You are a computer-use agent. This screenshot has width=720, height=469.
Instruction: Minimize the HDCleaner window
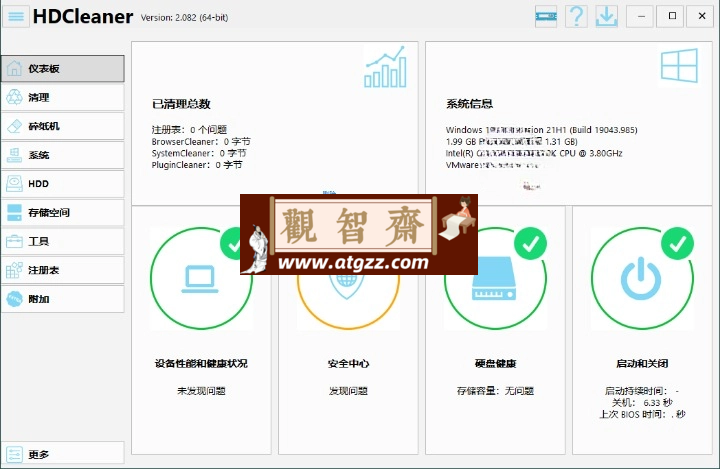point(640,17)
